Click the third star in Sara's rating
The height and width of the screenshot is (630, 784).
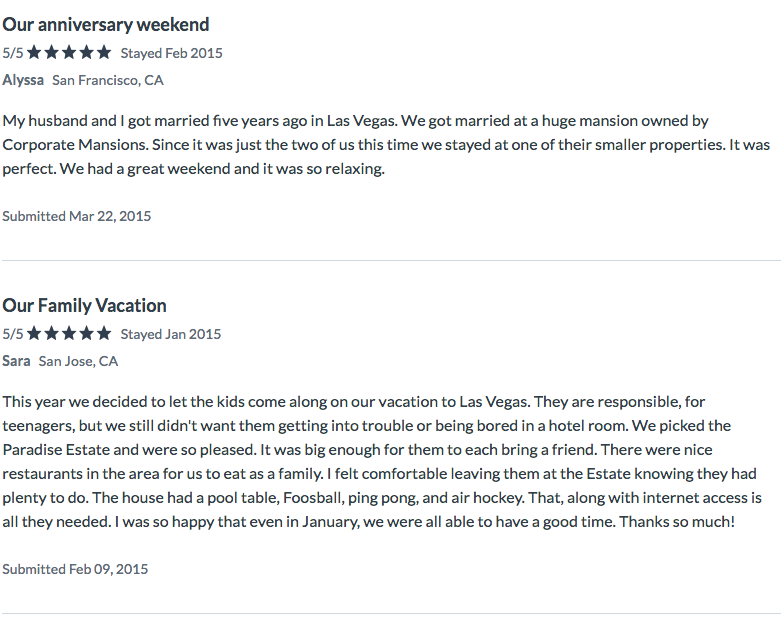[69, 333]
